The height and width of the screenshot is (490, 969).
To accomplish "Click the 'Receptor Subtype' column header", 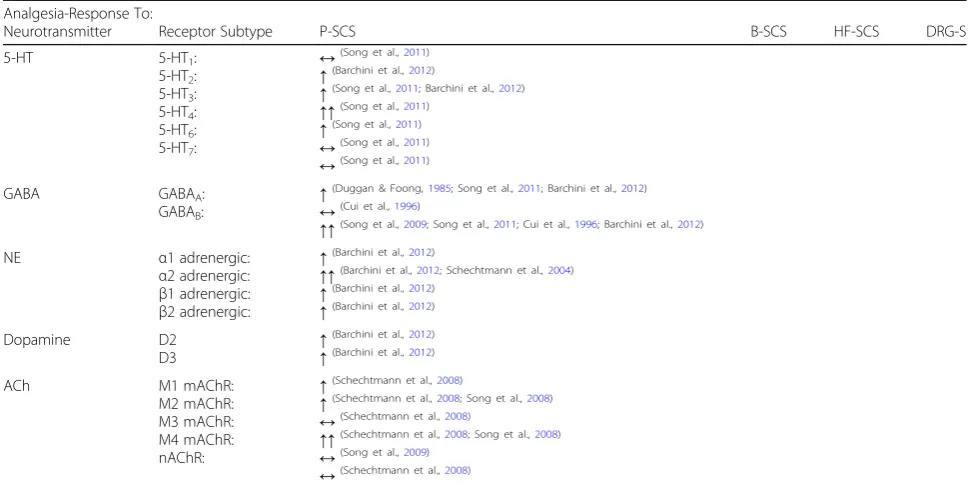I will click(x=216, y=32).
